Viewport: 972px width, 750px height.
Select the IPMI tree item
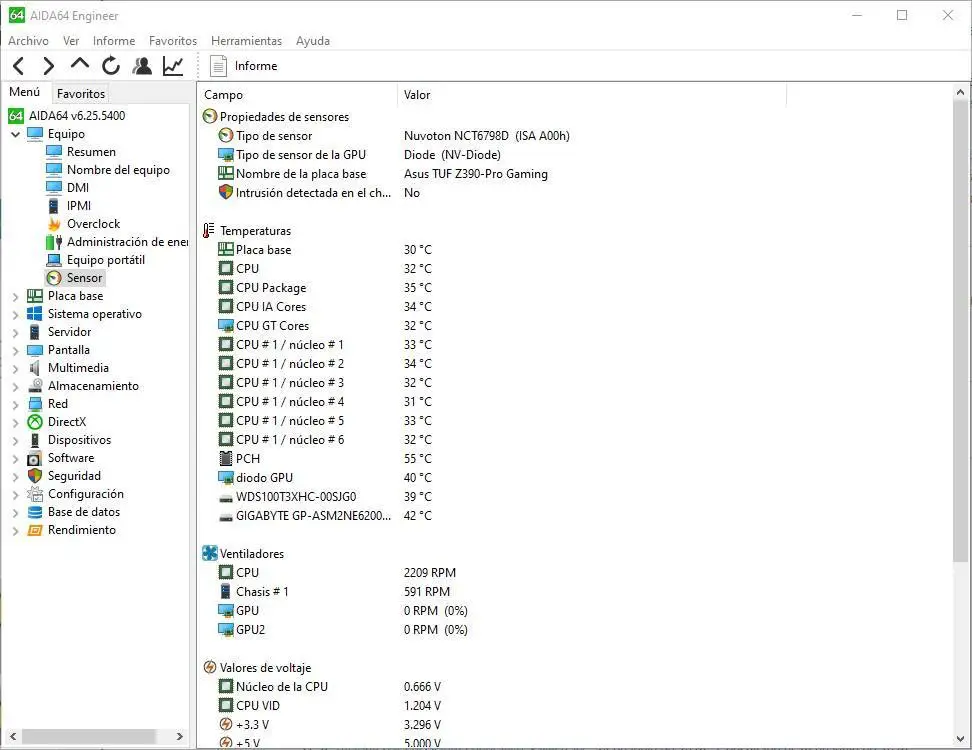click(x=79, y=206)
